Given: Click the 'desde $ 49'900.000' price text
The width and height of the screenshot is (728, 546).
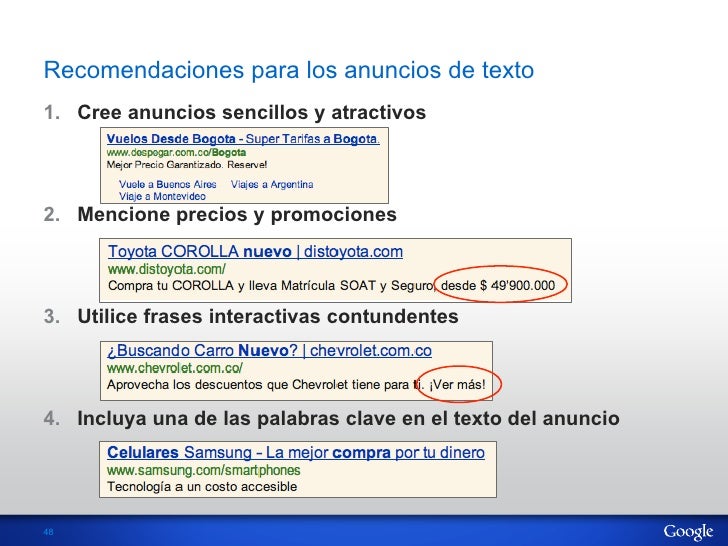Looking at the screenshot, I should [x=498, y=285].
